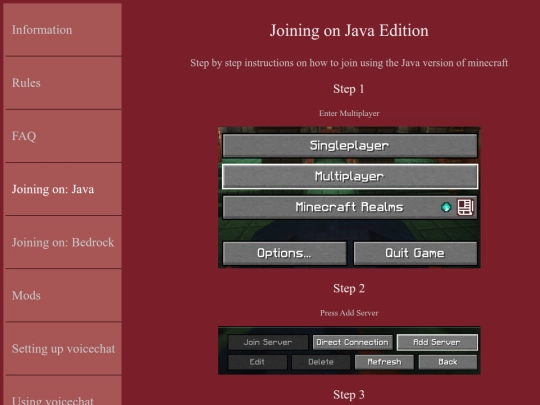Click the highlighted Add Server button
This screenshot has width=540, height=405.
pyautogui.click(x=437, y=342)
